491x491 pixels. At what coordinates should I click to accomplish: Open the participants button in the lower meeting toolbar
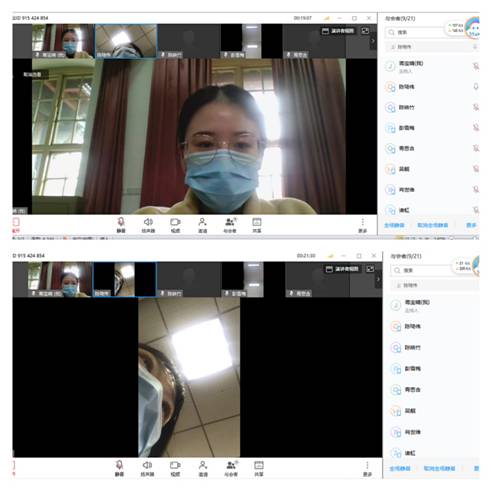click(x=231, y=468)
